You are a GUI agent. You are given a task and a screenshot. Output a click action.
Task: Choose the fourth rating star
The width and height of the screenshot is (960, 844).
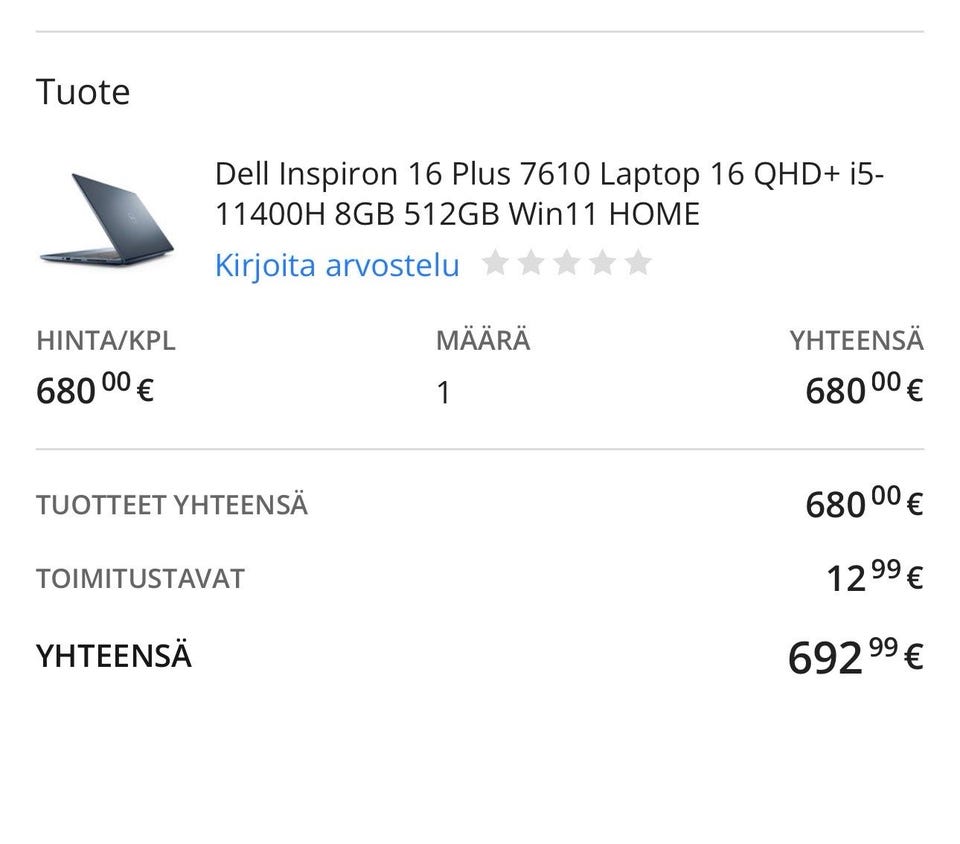tap(602, 264)
